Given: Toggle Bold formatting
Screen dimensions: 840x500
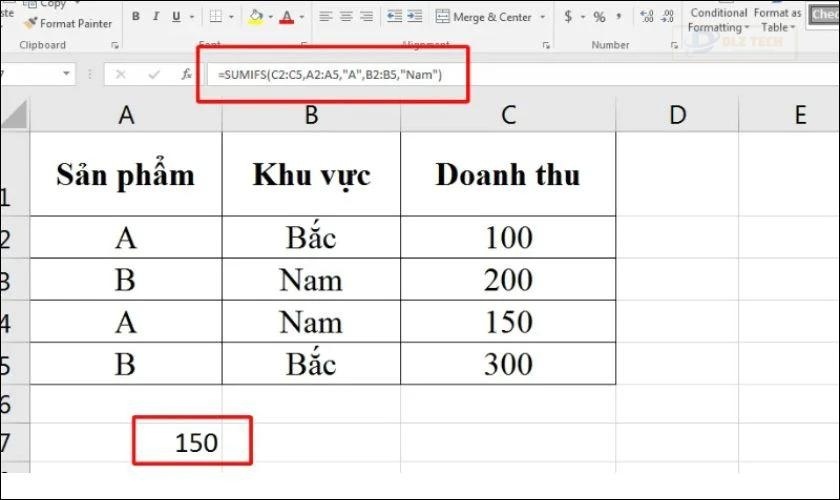Looking at the screenshot, I should (x=136, y=17).
